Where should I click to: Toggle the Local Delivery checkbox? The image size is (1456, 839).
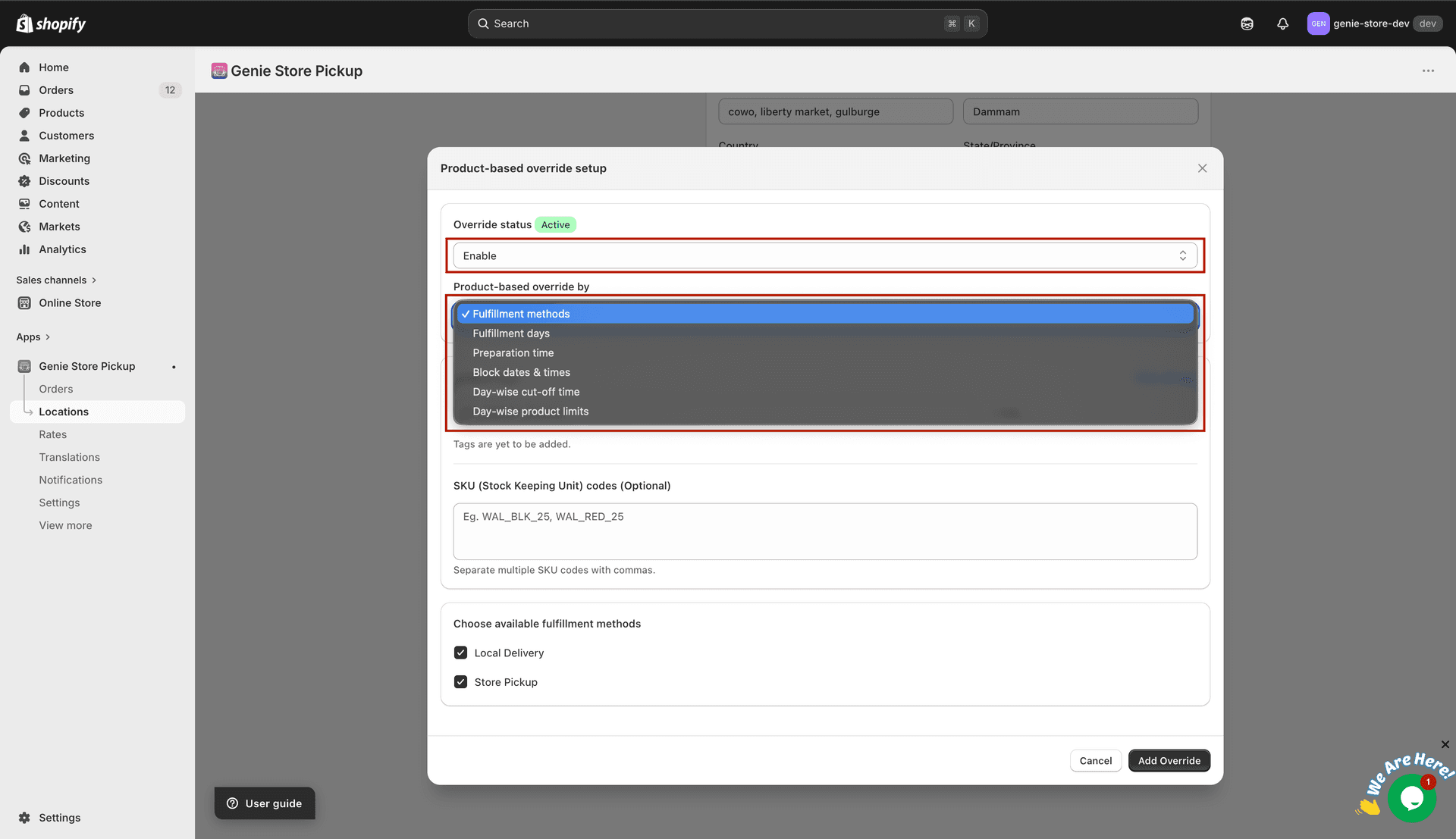[x=460, y=653]
